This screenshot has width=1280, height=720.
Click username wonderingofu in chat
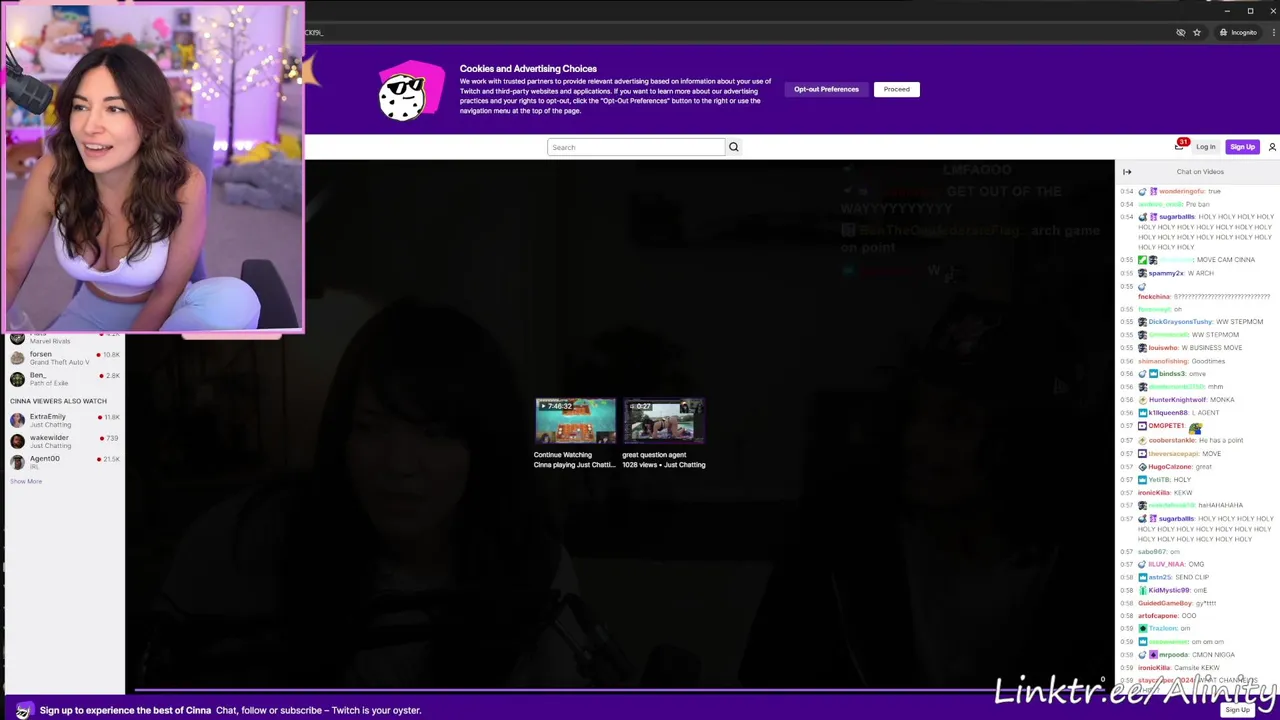(x=1181, y=191)
